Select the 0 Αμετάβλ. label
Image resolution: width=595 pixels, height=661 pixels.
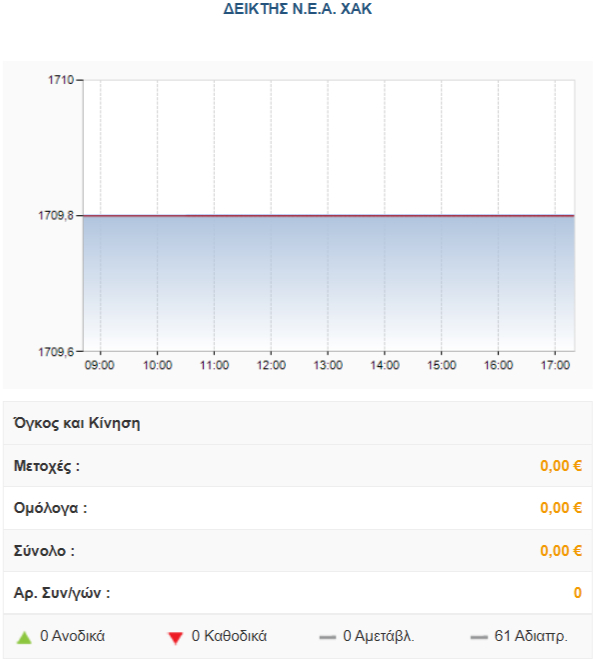coord(379,636)
